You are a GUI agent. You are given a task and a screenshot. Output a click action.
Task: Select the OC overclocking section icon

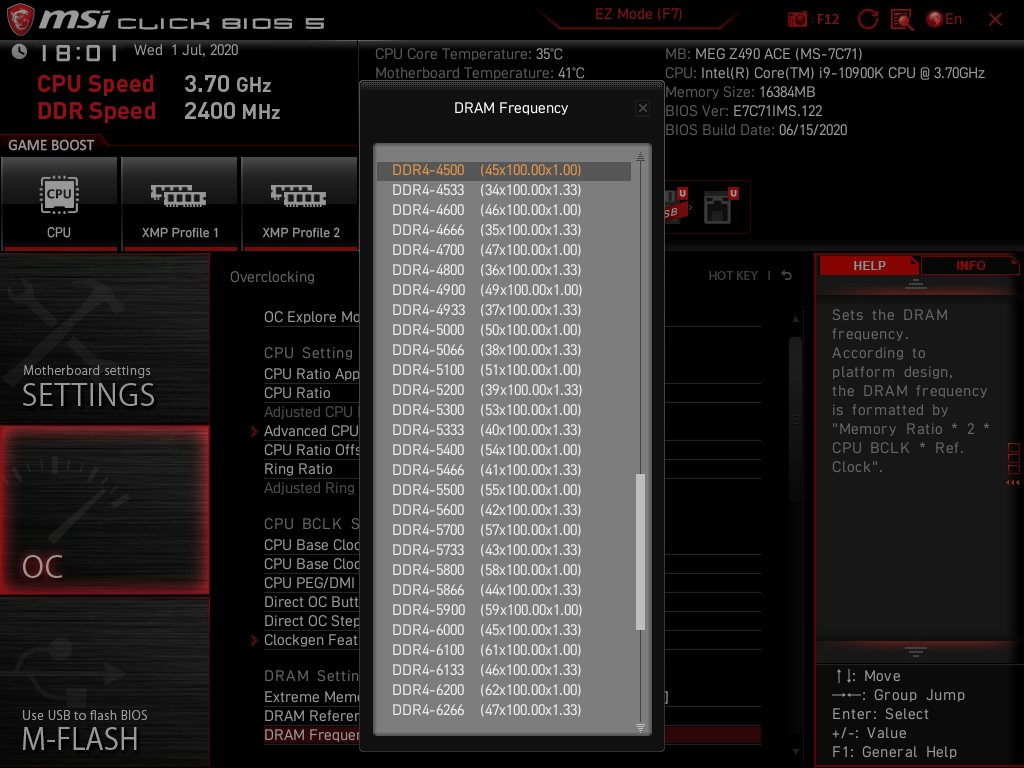(x=104, y=510)
